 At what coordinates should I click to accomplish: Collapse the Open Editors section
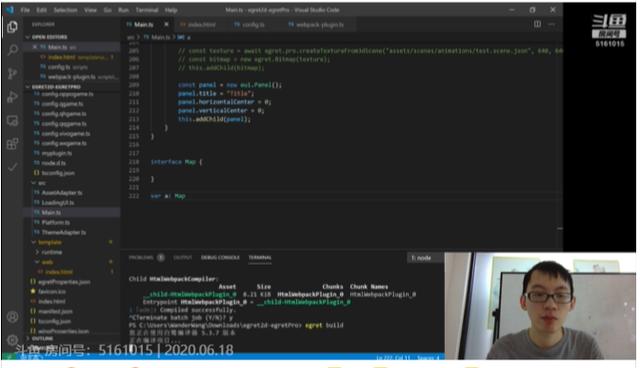point(49,37)
